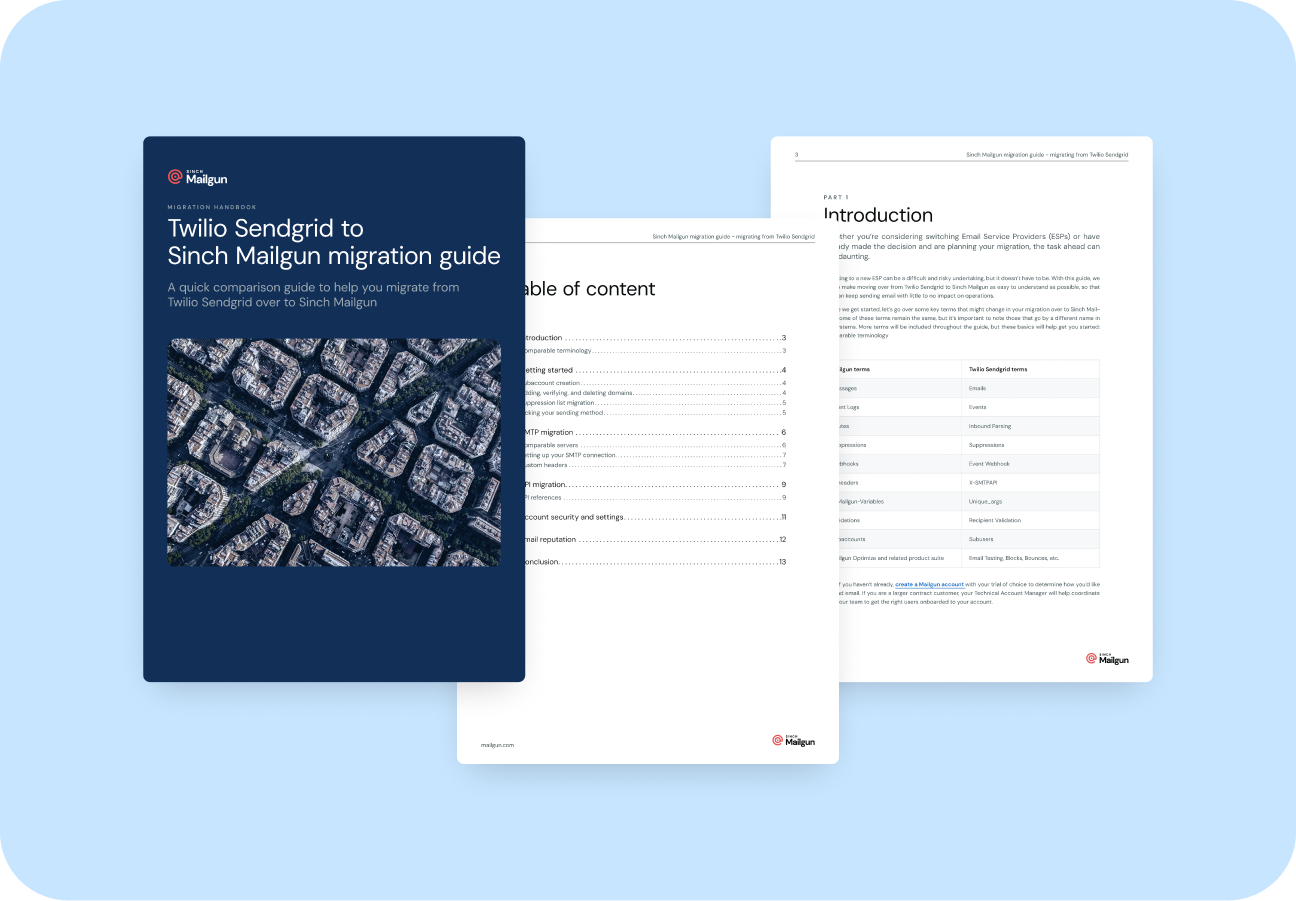The image size is (1296, 901).
Task: Click the Mailgun logo at the Introduction page bottom
Action: click(x=1107, y=659)
